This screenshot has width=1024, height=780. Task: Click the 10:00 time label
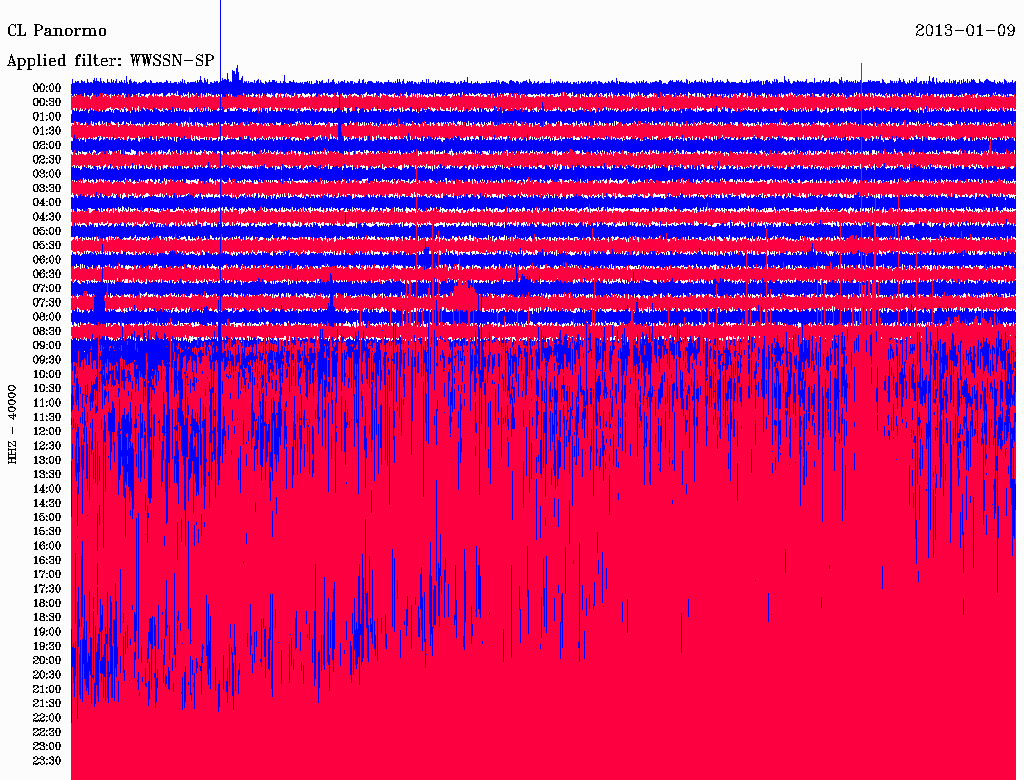47,374
